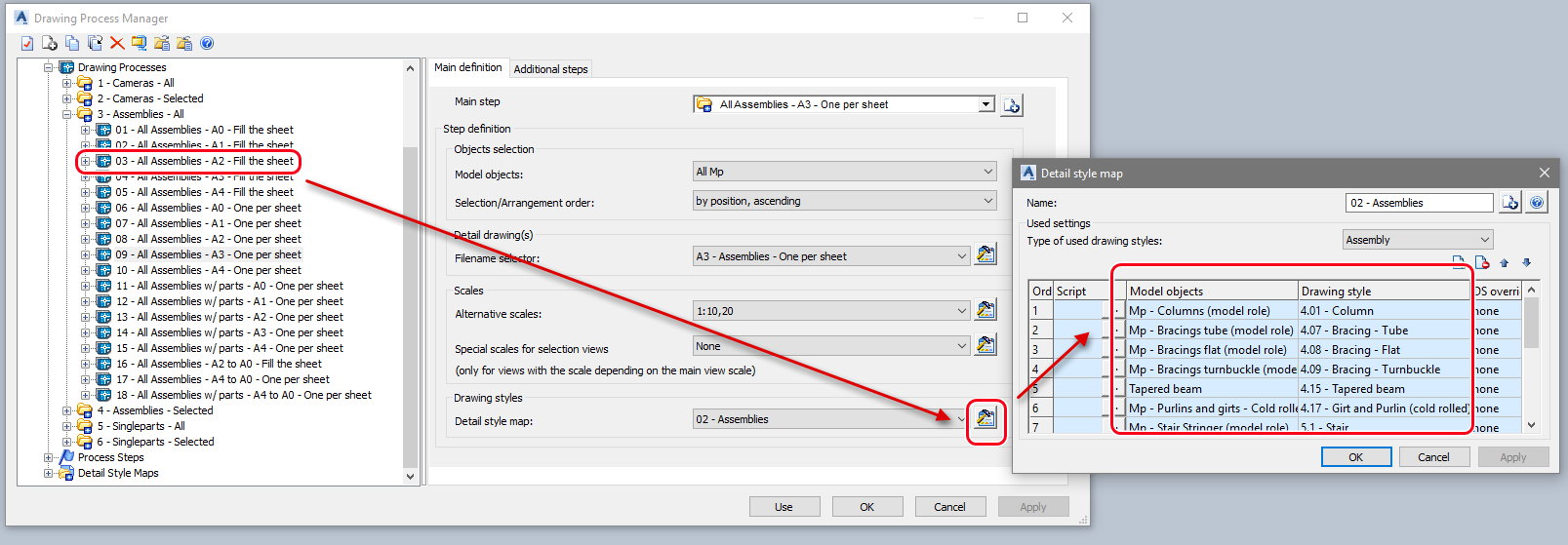This screenshot has height=545, width=1568.
Task: Click the edit icon beside Detail style map
Action: 985,418
